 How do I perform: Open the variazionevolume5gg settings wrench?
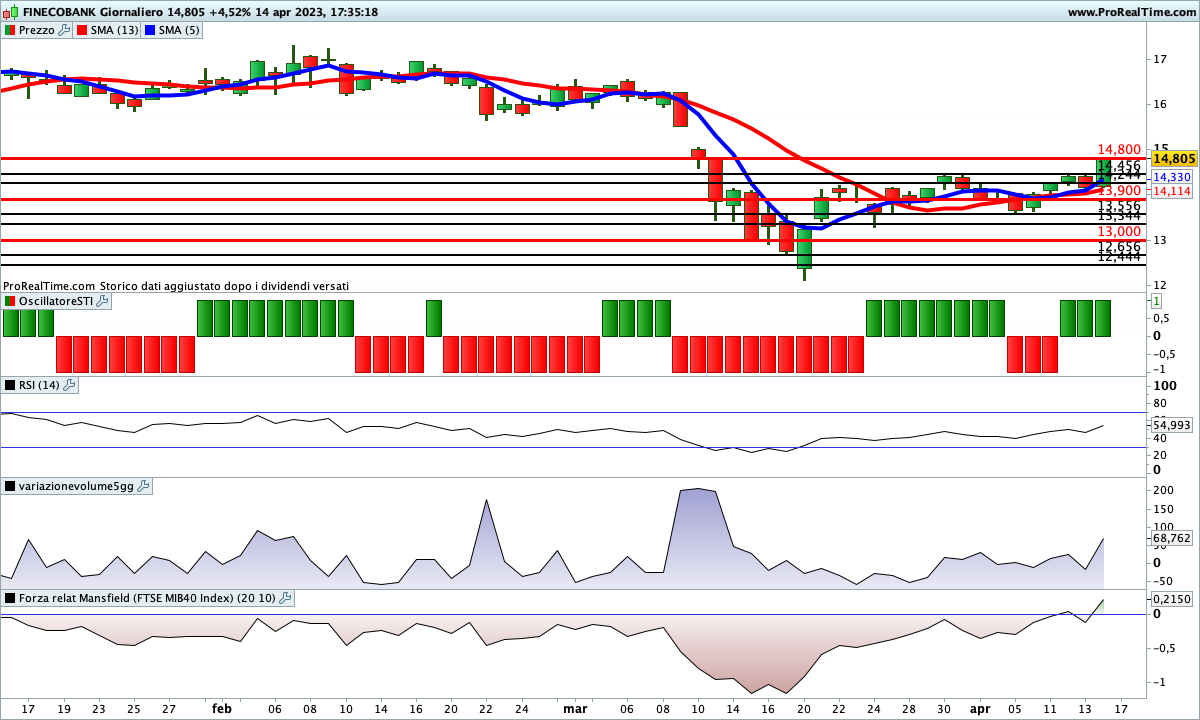(143, 486)
